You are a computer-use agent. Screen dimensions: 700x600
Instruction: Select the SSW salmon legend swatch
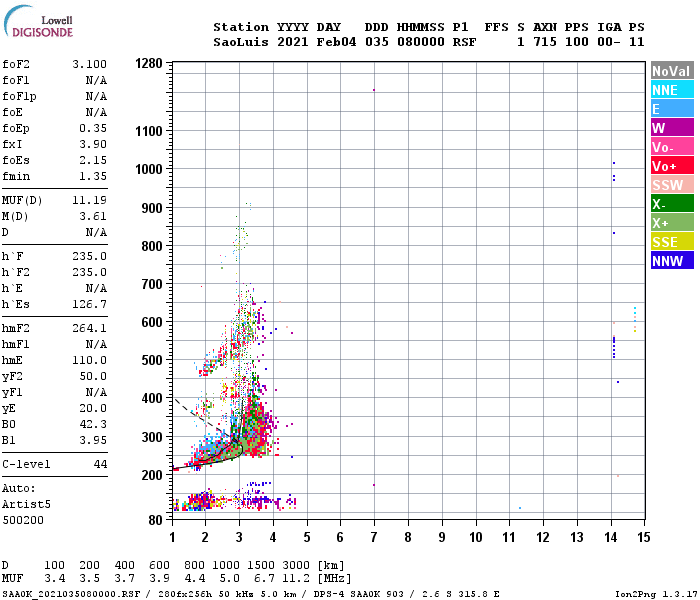672,185
